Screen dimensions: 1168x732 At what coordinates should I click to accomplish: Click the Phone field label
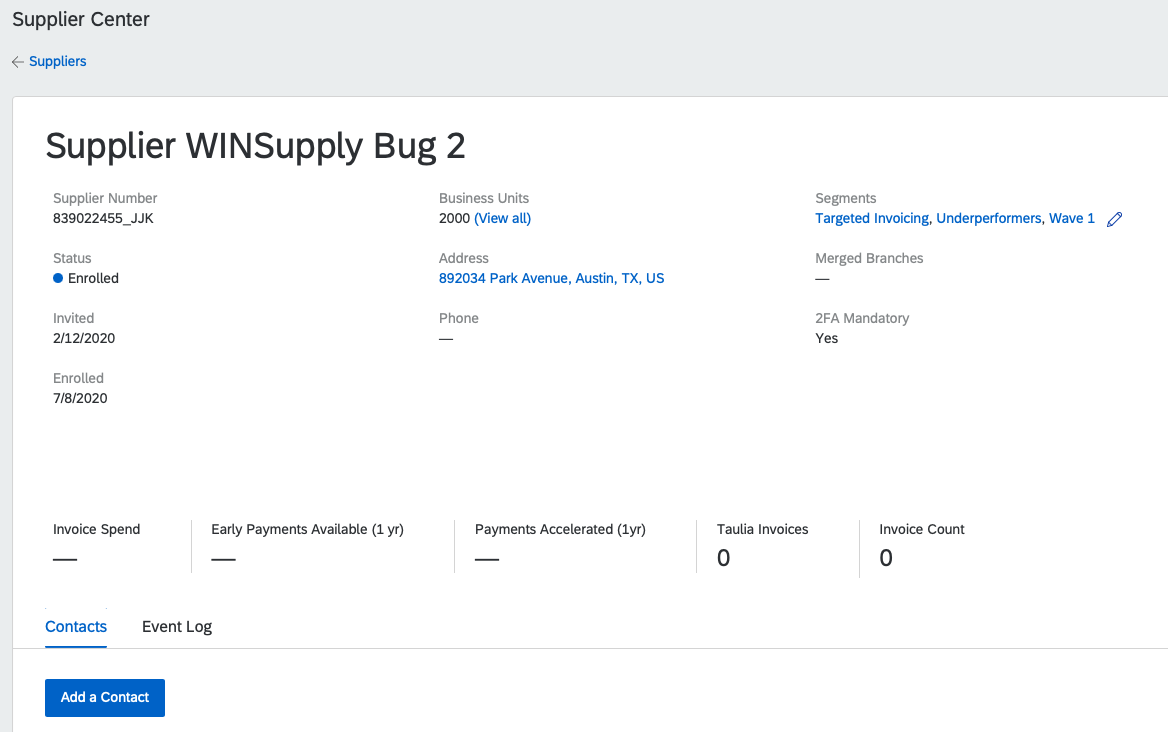(x=459, y=318)
